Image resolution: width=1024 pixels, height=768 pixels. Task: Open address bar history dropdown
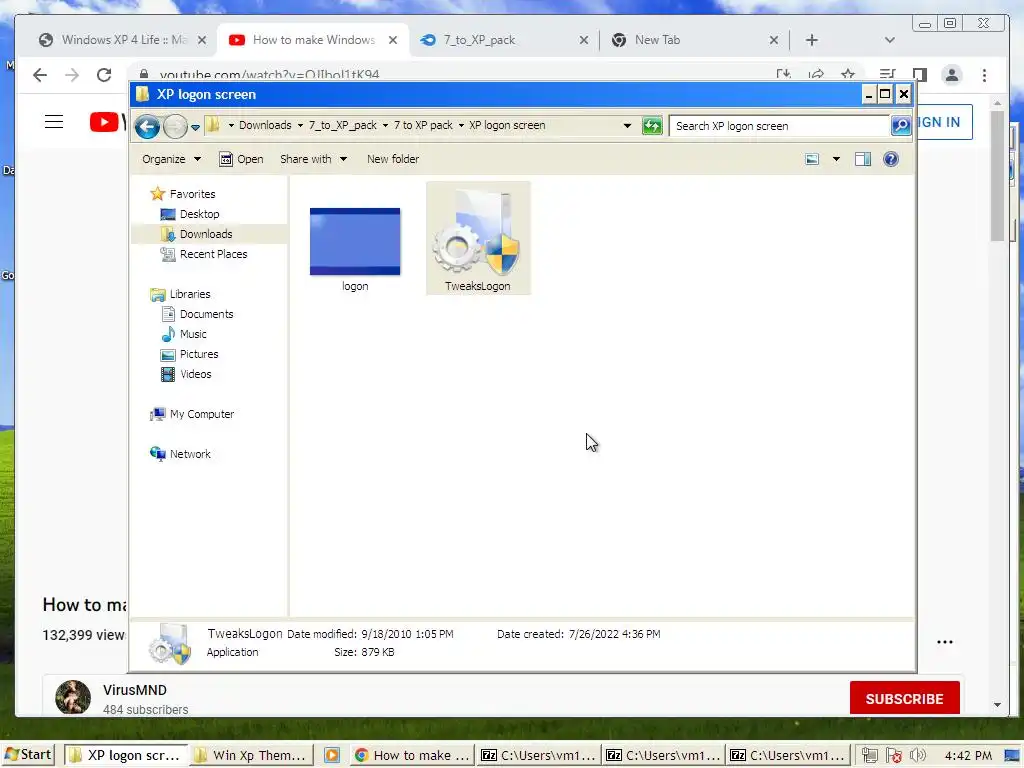tap(628, 125)
